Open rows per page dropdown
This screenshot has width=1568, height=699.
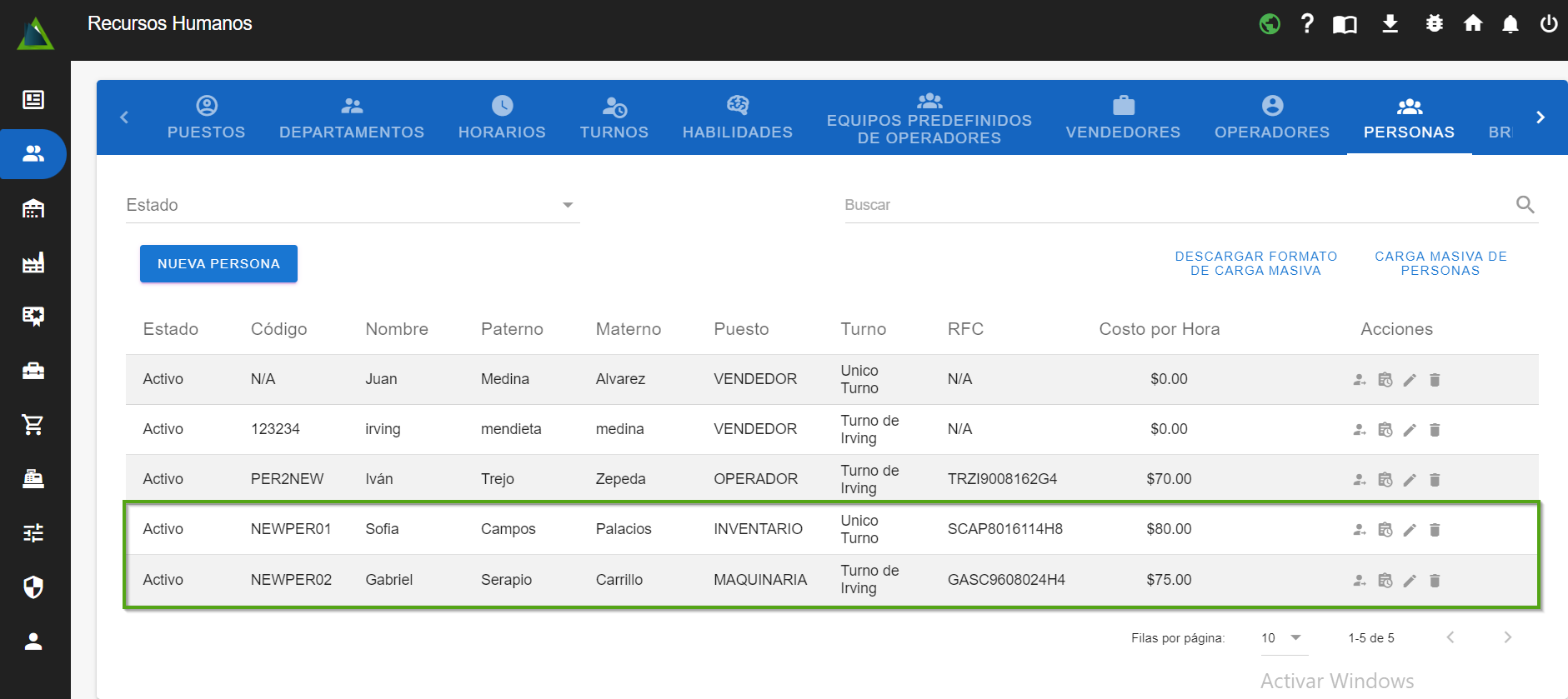[1281, 638]
